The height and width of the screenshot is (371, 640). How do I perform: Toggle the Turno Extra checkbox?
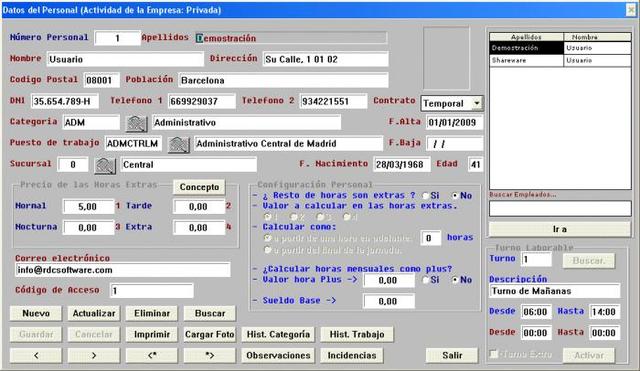coord(494,354)
